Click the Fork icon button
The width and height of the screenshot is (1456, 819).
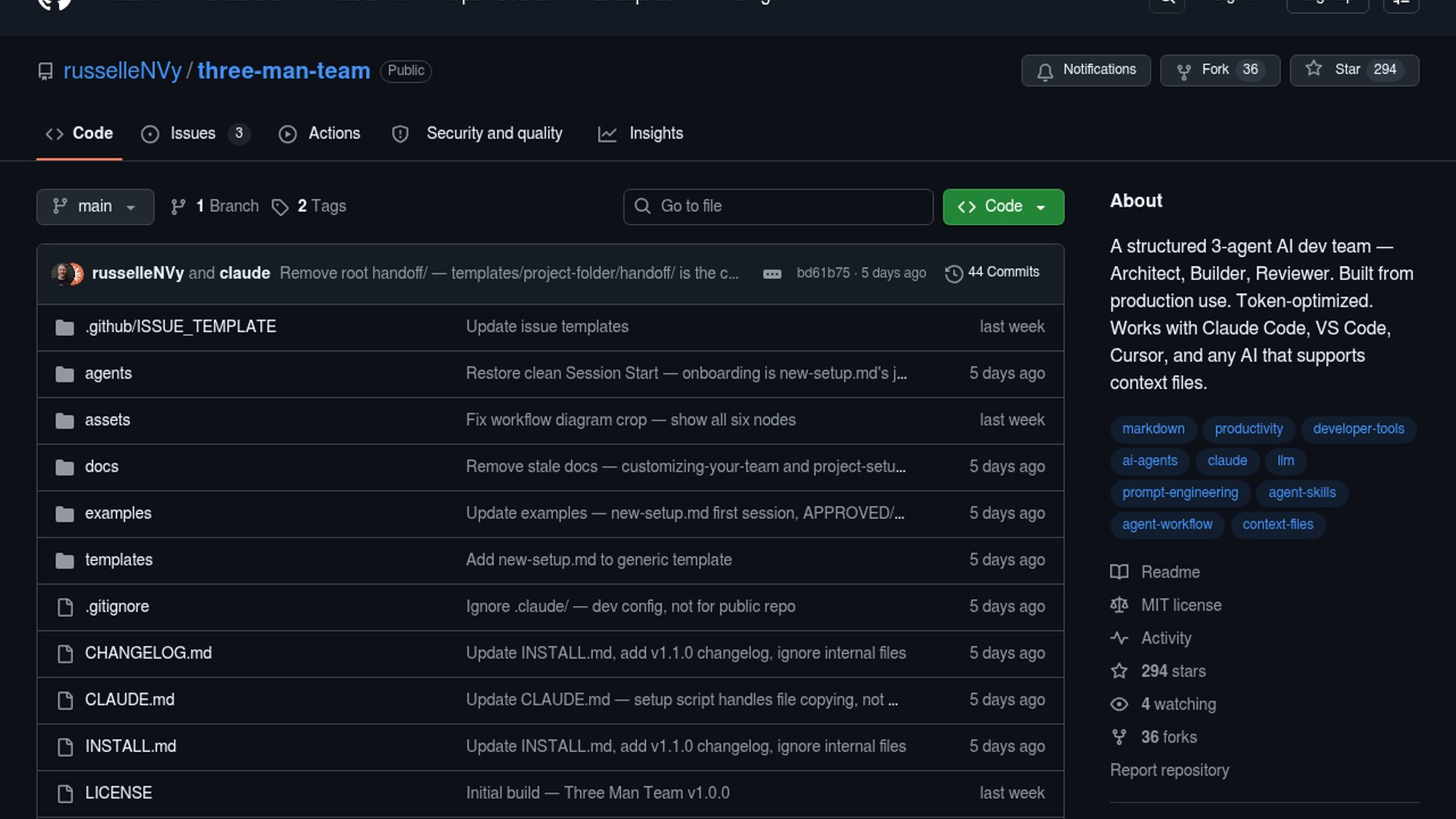1183,71
